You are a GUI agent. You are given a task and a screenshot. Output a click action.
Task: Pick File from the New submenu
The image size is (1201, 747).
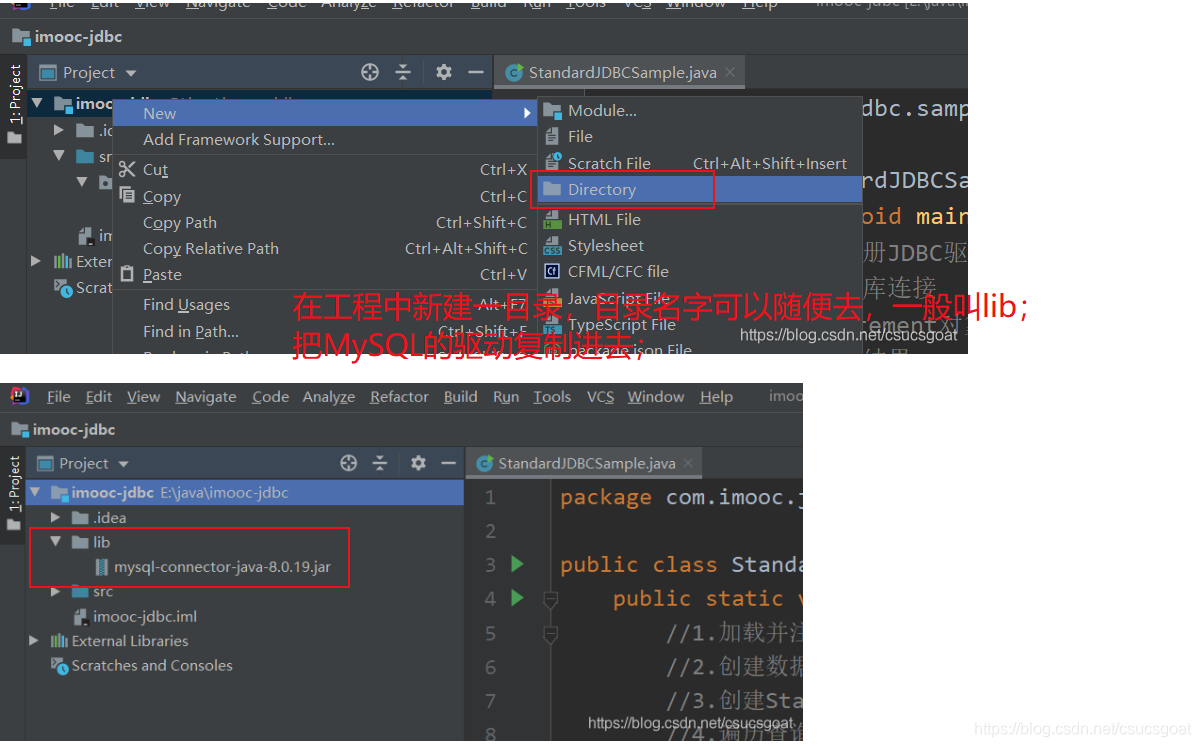point(580,136)
